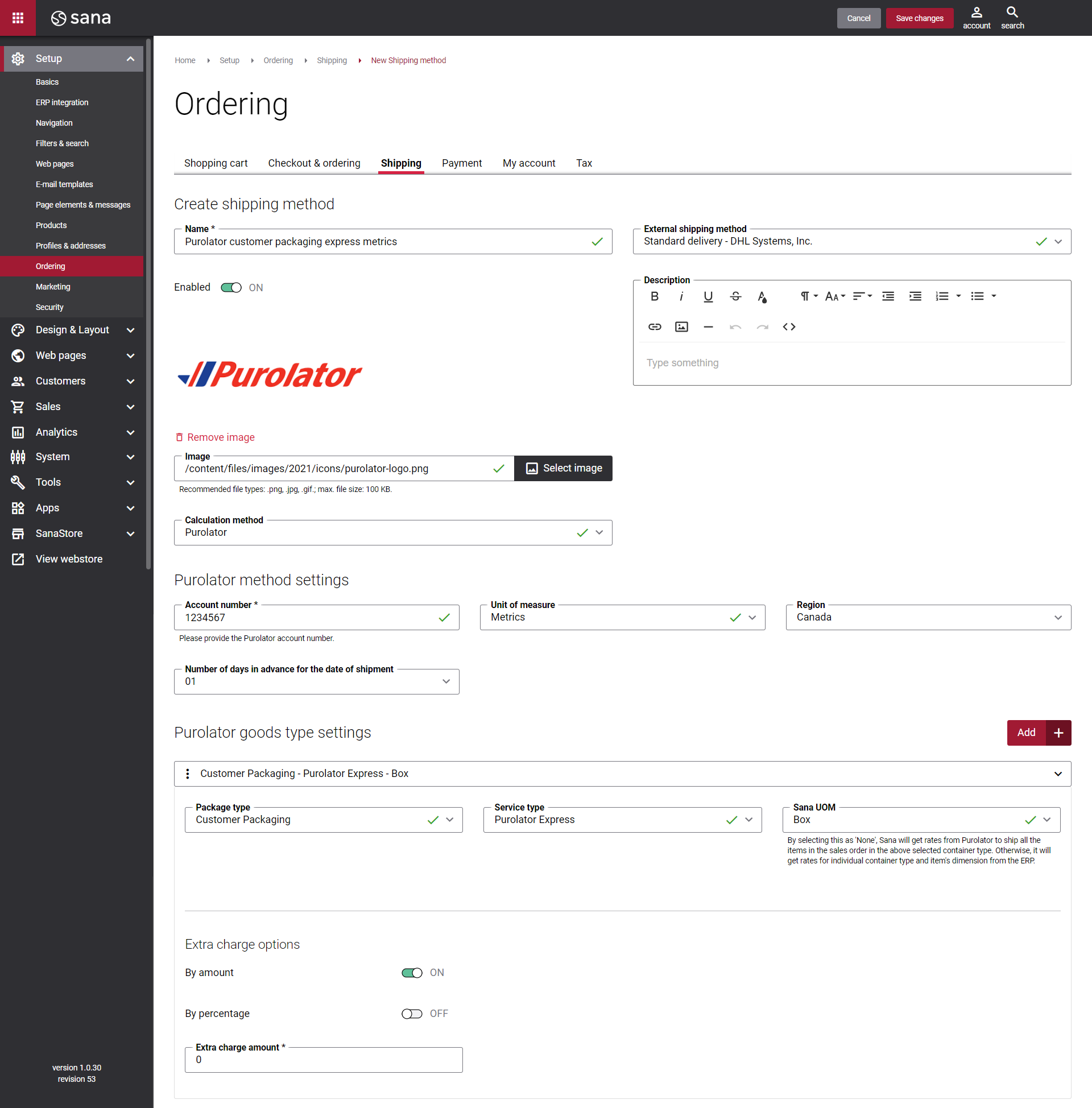Open Sana UOM dropdown
This screenshot has width=1092, height=1108.
click(921, 820)
